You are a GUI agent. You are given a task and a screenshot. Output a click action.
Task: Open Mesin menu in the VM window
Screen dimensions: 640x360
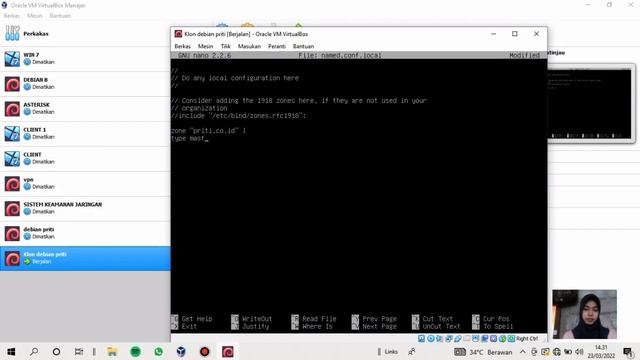pyautogui.click(x=205, y=46)
